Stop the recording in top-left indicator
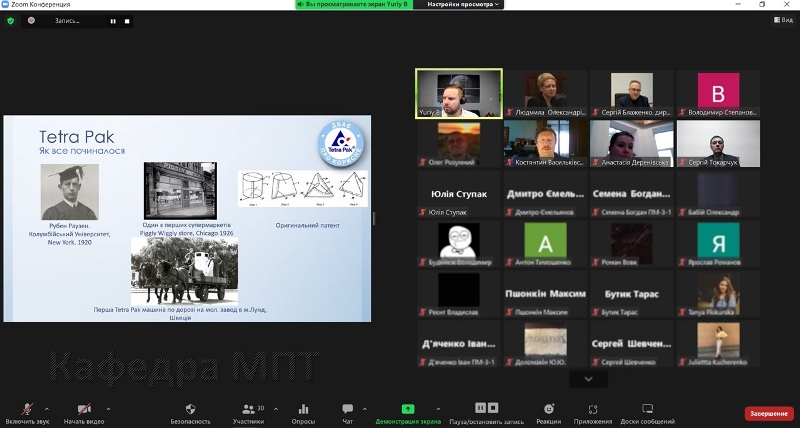 point(127,21)
